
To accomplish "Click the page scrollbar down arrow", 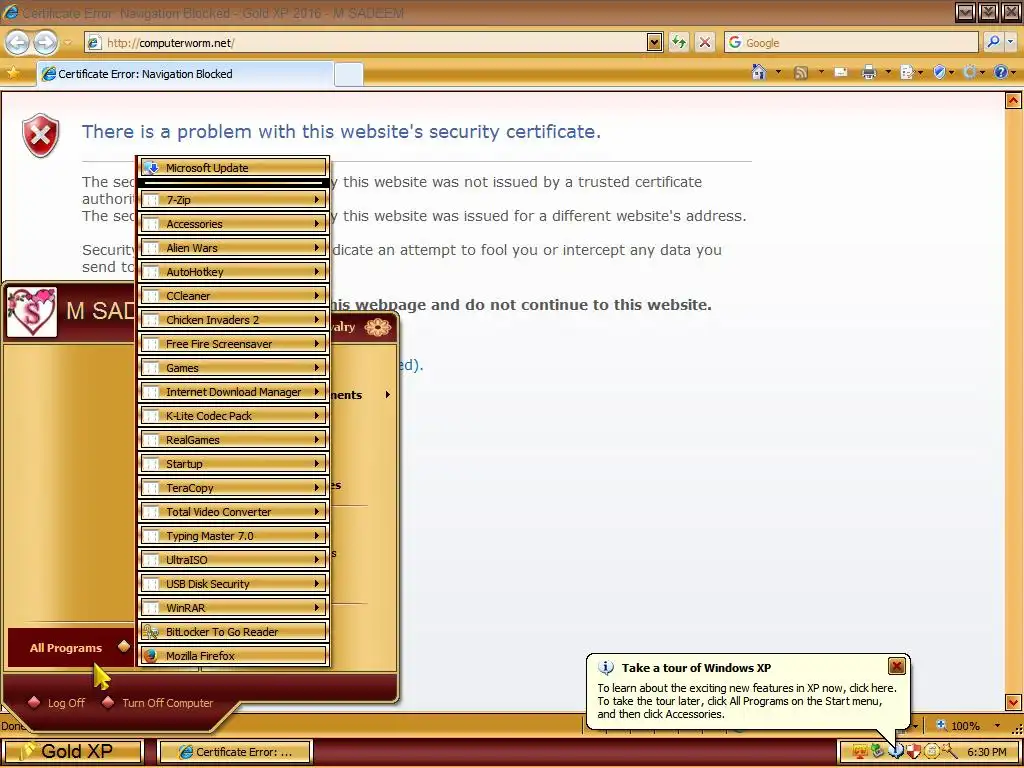I will pyautogui.click(x=1013, y=703).
